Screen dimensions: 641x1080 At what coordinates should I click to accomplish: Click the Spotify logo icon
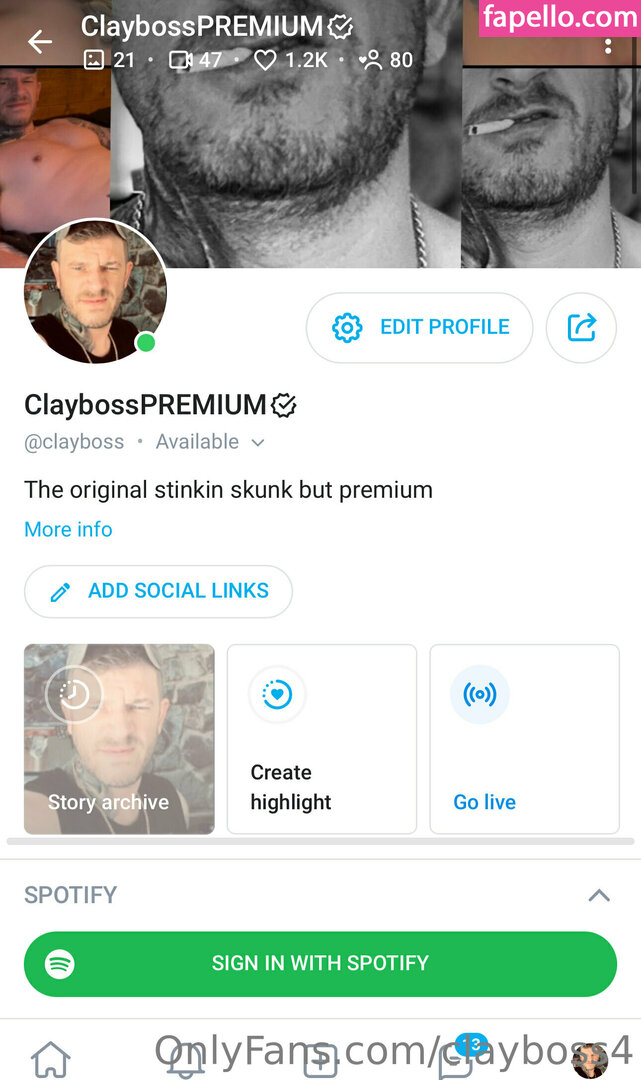(x=60, y=964)
